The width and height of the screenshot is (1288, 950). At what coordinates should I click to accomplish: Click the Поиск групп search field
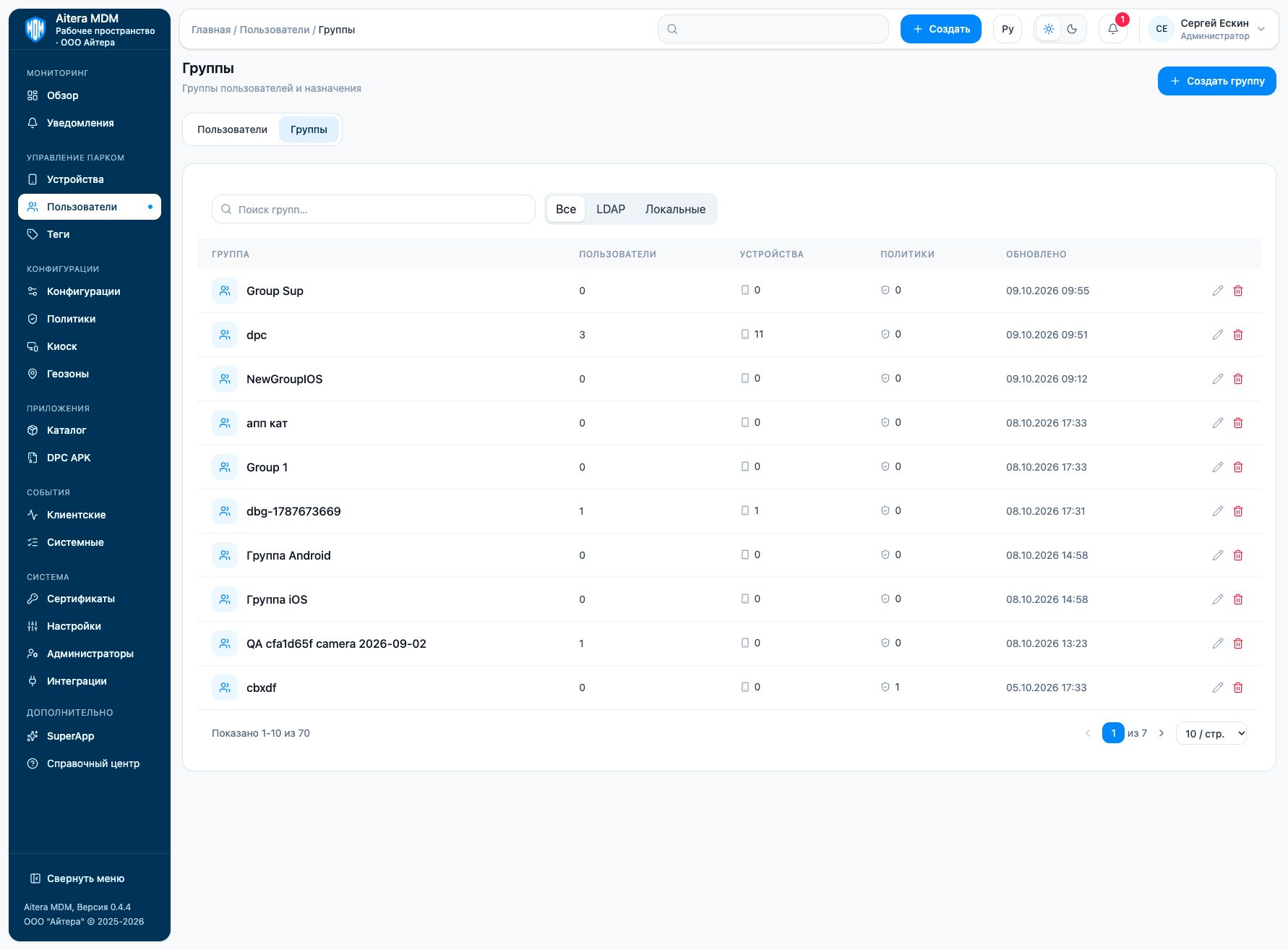coord(374,209)
